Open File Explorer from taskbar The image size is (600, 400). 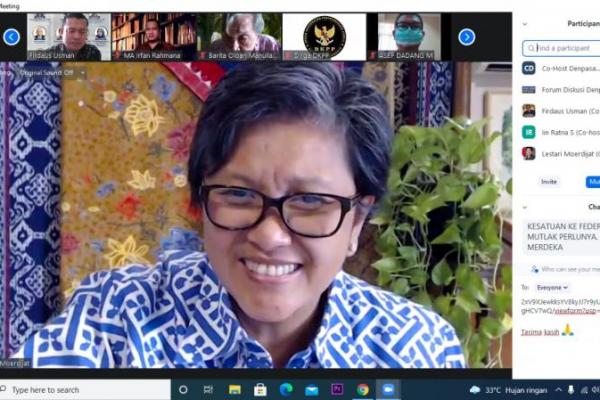pyautogui.click(x=235, y=390)
